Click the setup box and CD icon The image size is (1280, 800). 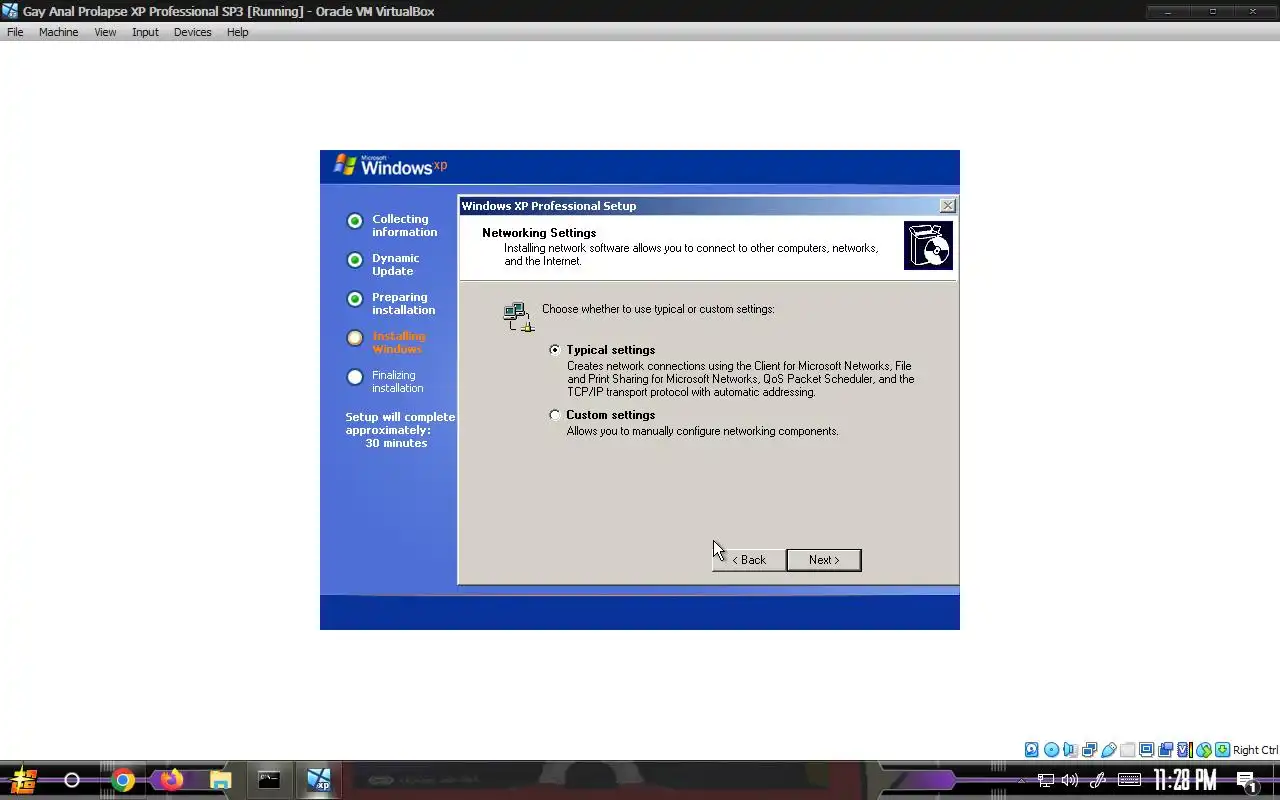pos(928,246)
